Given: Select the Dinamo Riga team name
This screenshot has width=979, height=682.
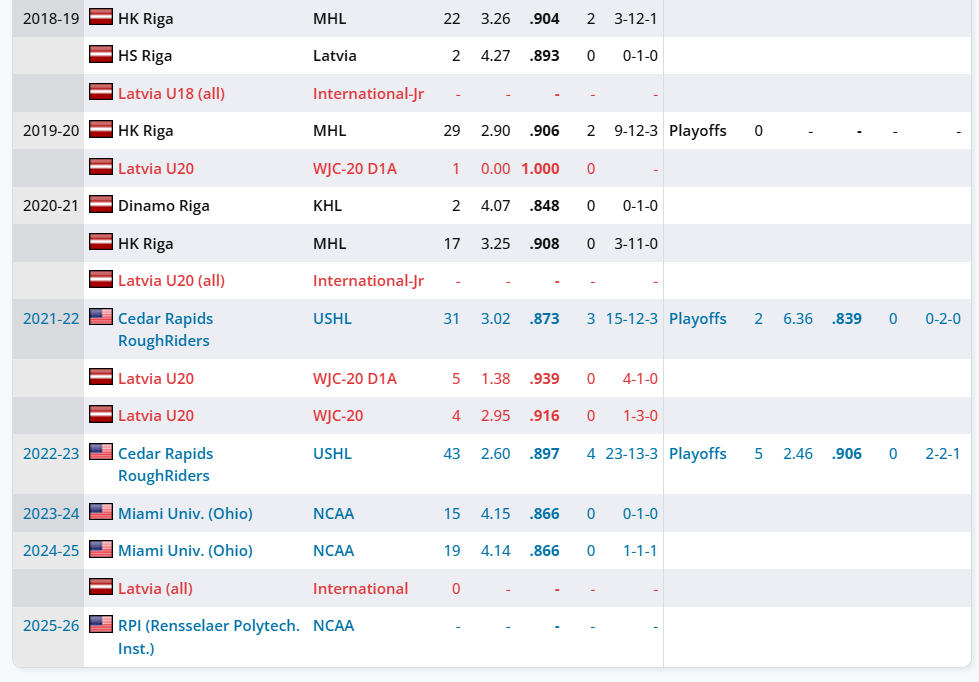Looking at the screenshot, I should click(x=164, y=205).
